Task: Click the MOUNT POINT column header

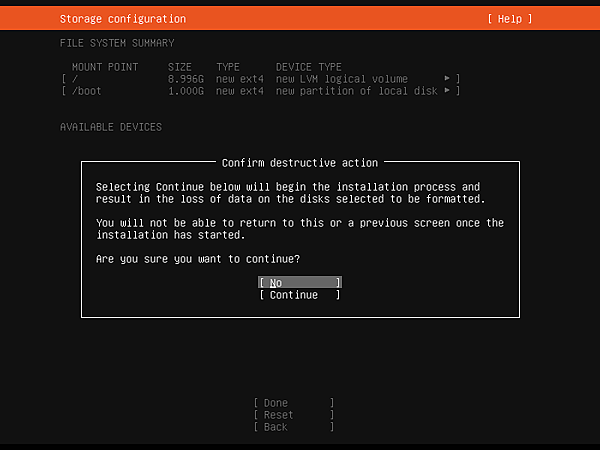Action: point(105,67)
